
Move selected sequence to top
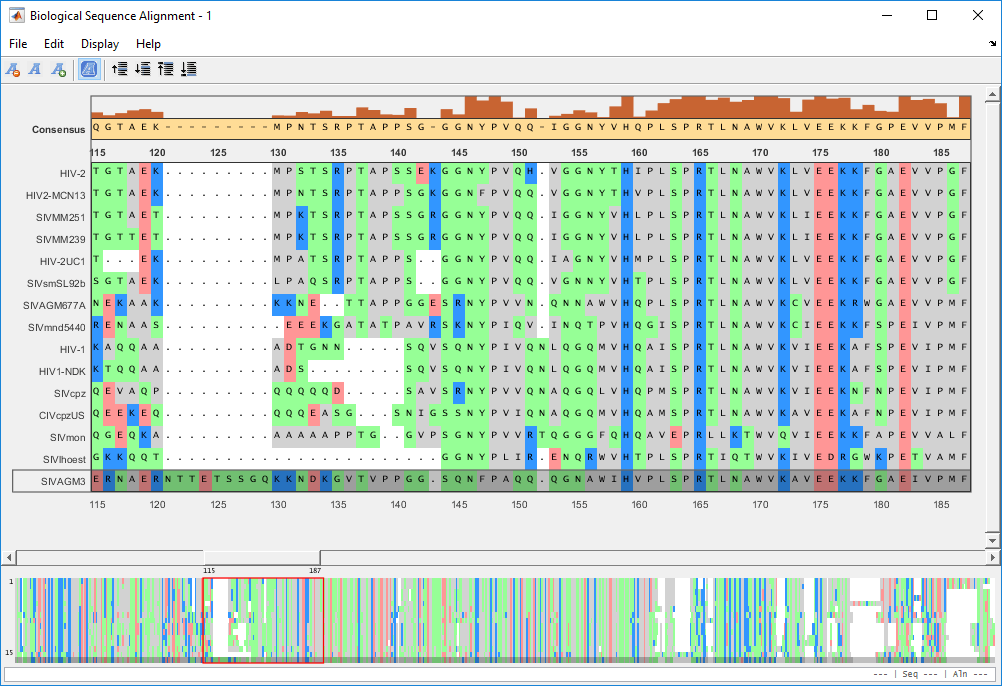[166, 69]
